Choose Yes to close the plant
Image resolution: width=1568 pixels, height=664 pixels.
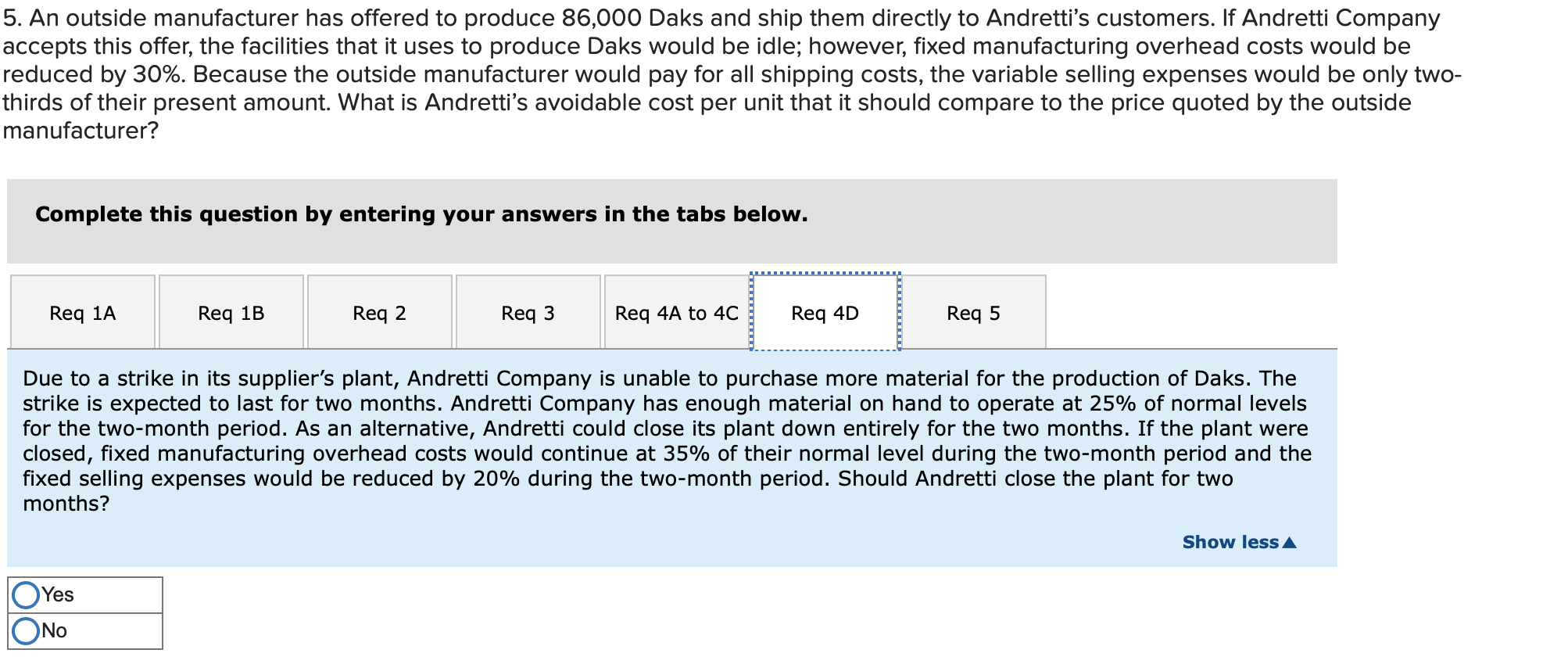[x=24, y=596]
